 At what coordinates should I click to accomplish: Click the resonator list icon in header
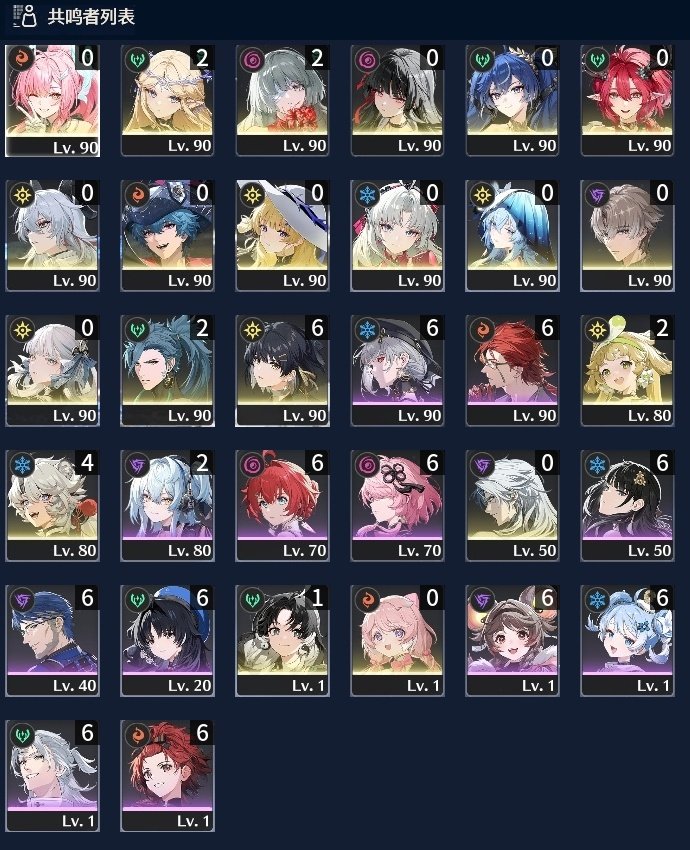pyautogui.click(x=24, y=16)
